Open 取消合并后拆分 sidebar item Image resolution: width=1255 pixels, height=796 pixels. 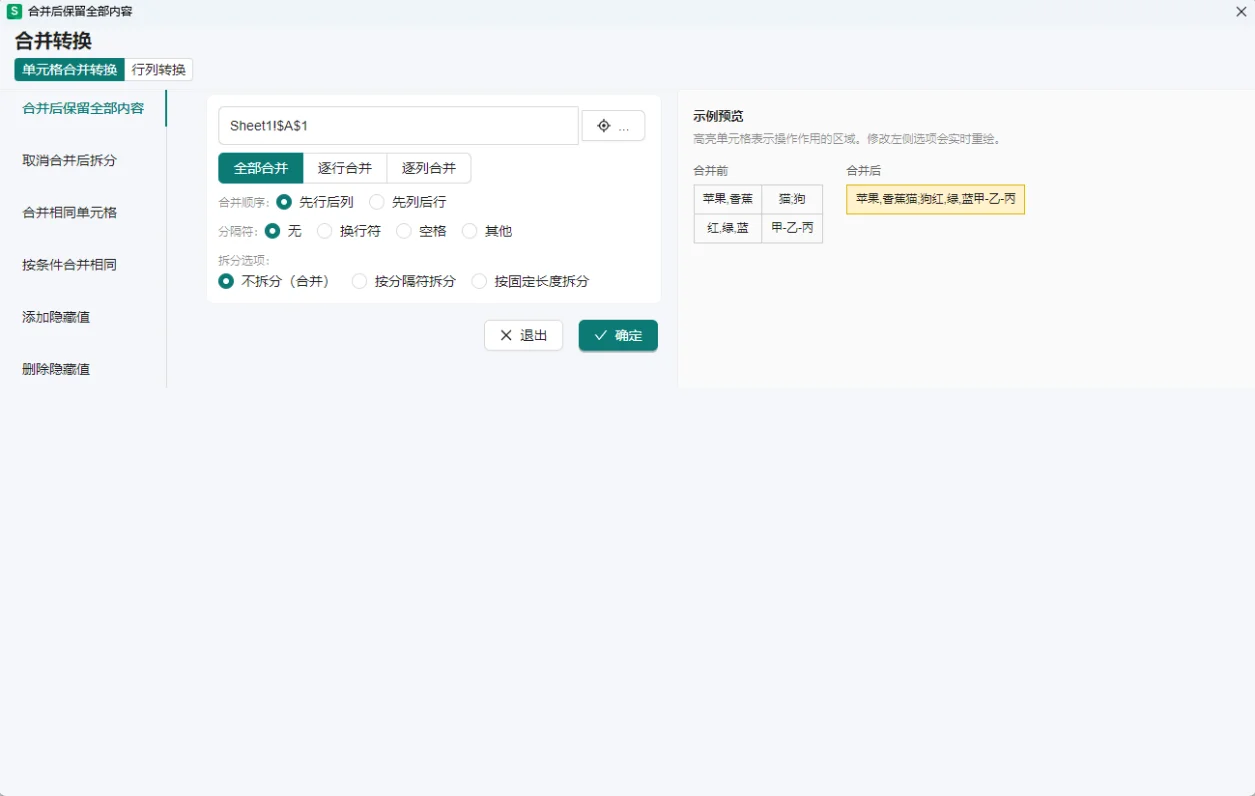pos(83,160)
